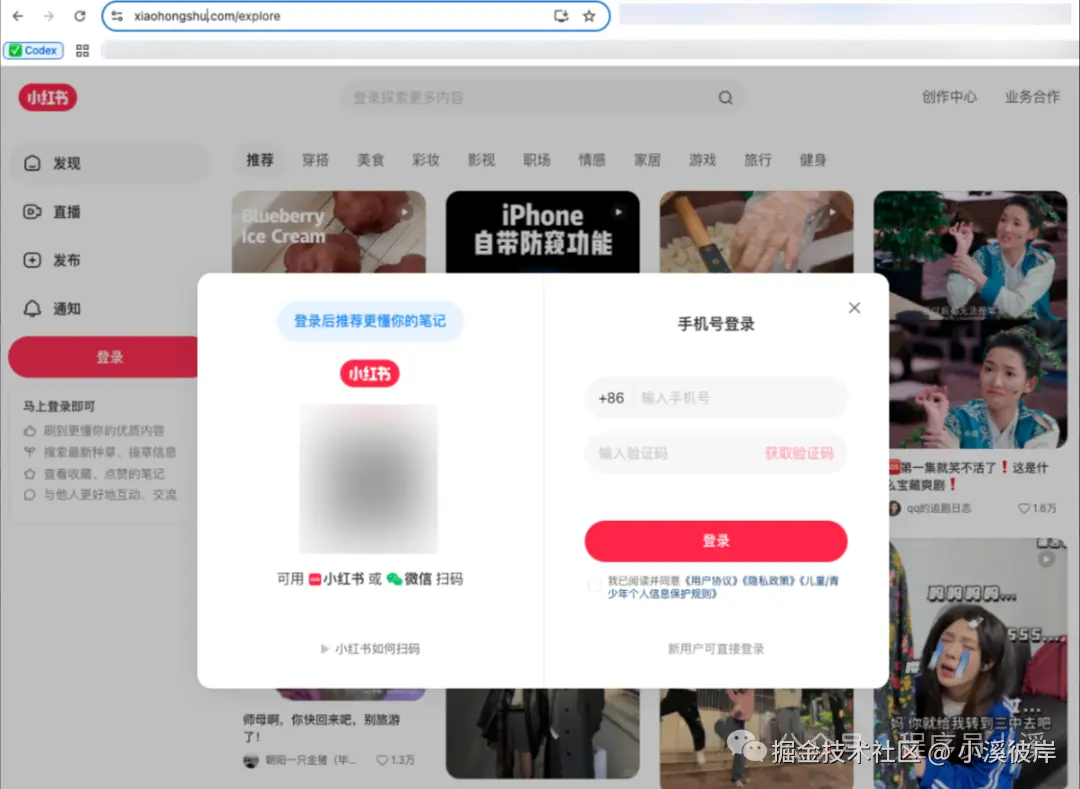Image resolution: width=1080 pixels, height=789 pixels.
Task: Click the play icon on Blueberry video
Action: pyautogui.click(x=404, y=212)
